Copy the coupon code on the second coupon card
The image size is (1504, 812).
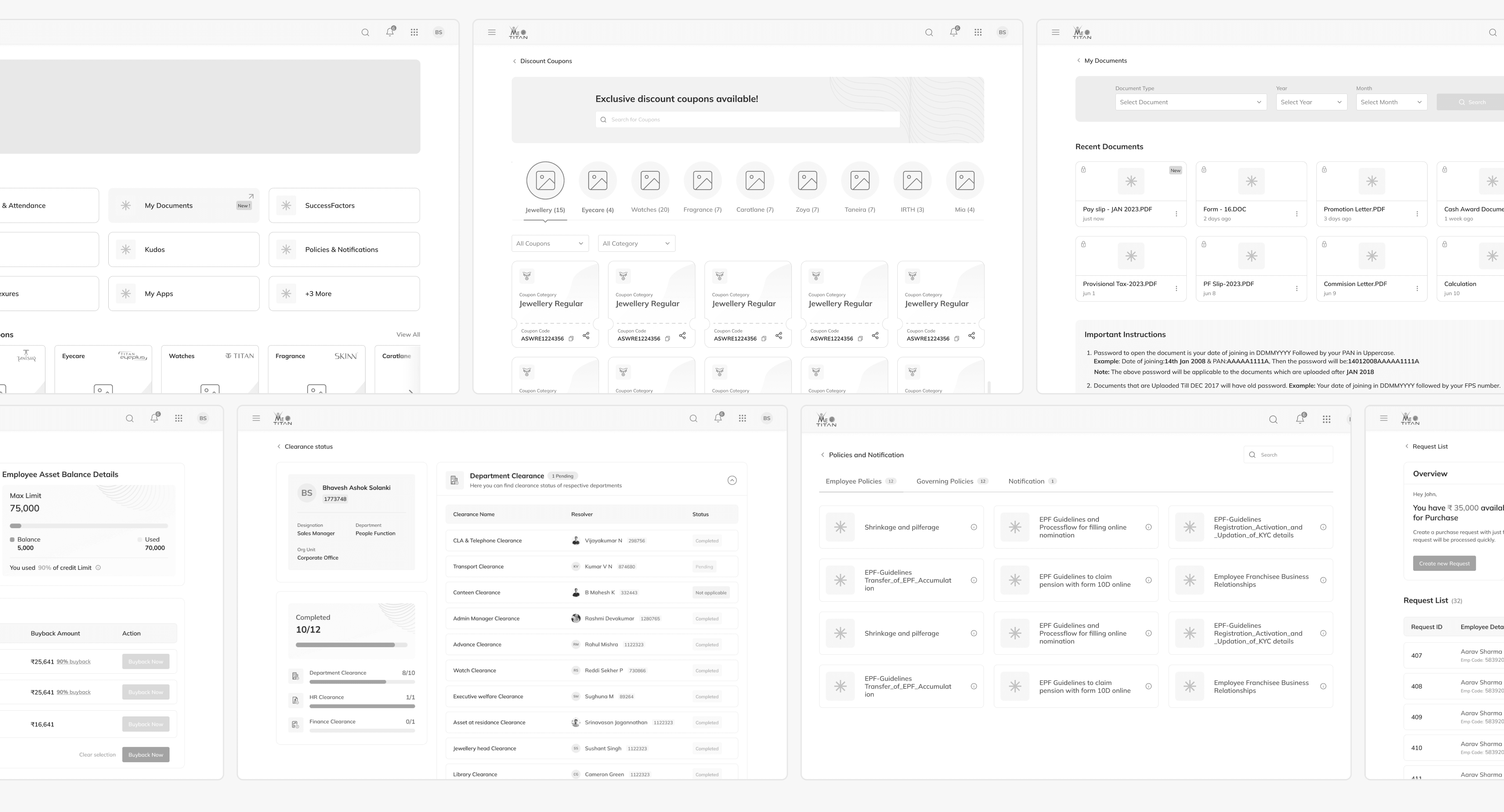(667, 339)
